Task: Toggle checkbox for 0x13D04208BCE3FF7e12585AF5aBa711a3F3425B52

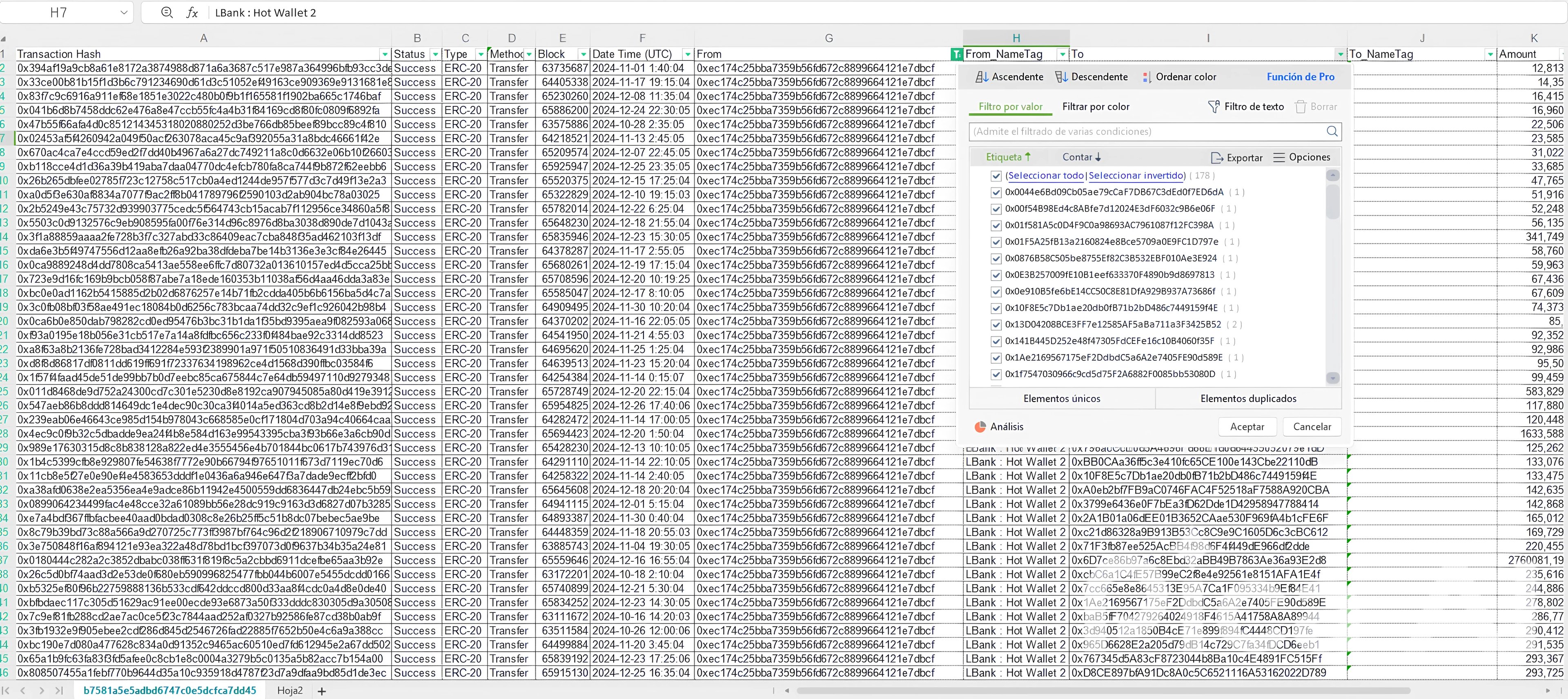Action: click(996, 324)
